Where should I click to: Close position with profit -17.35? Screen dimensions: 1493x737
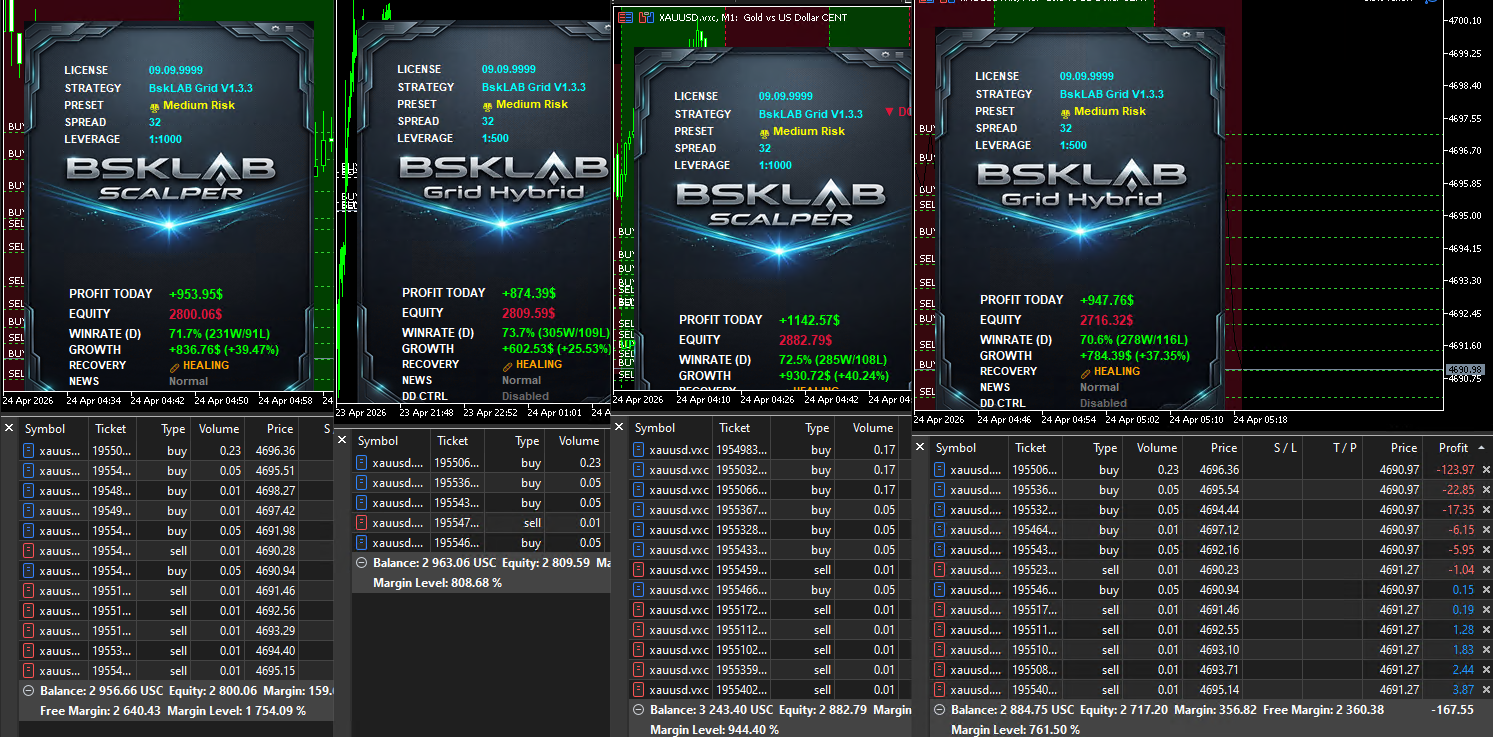(x=1485, y=510)
